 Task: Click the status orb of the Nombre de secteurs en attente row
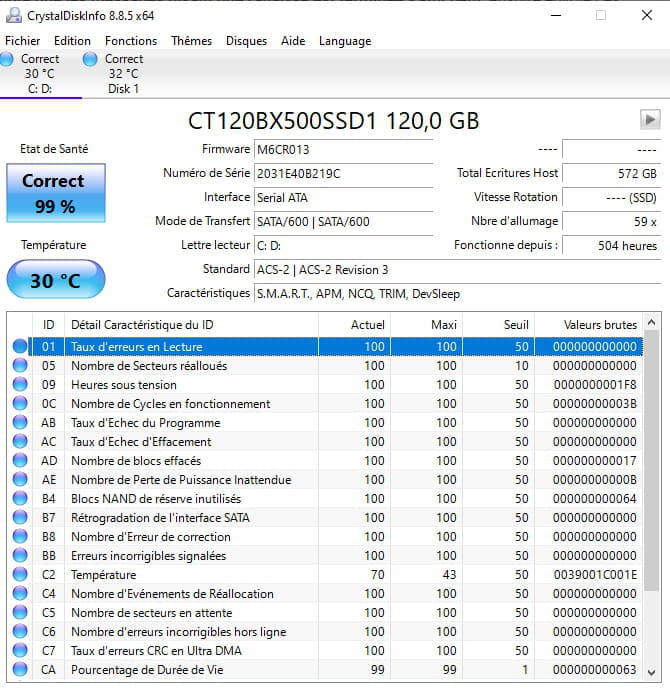point(20,613)
